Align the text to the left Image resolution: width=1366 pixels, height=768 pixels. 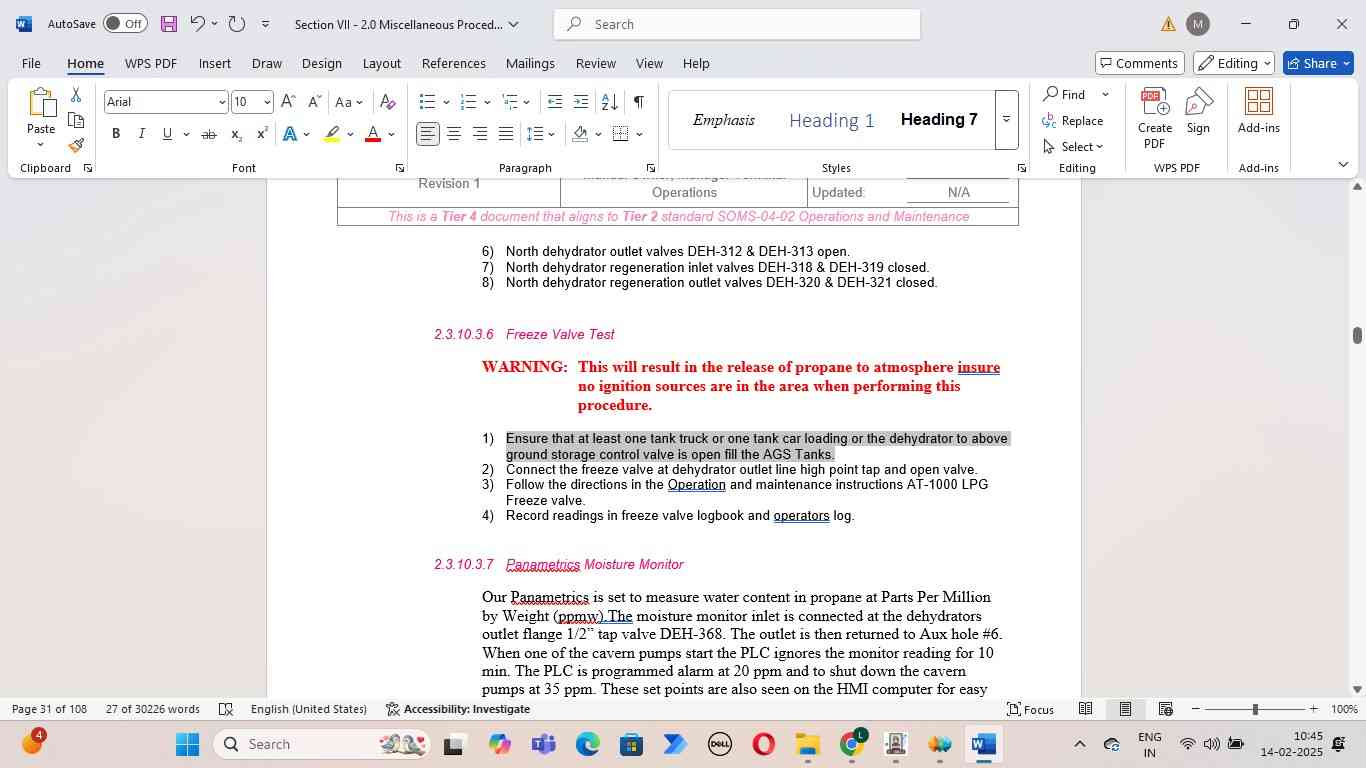(x=428, y=134)
